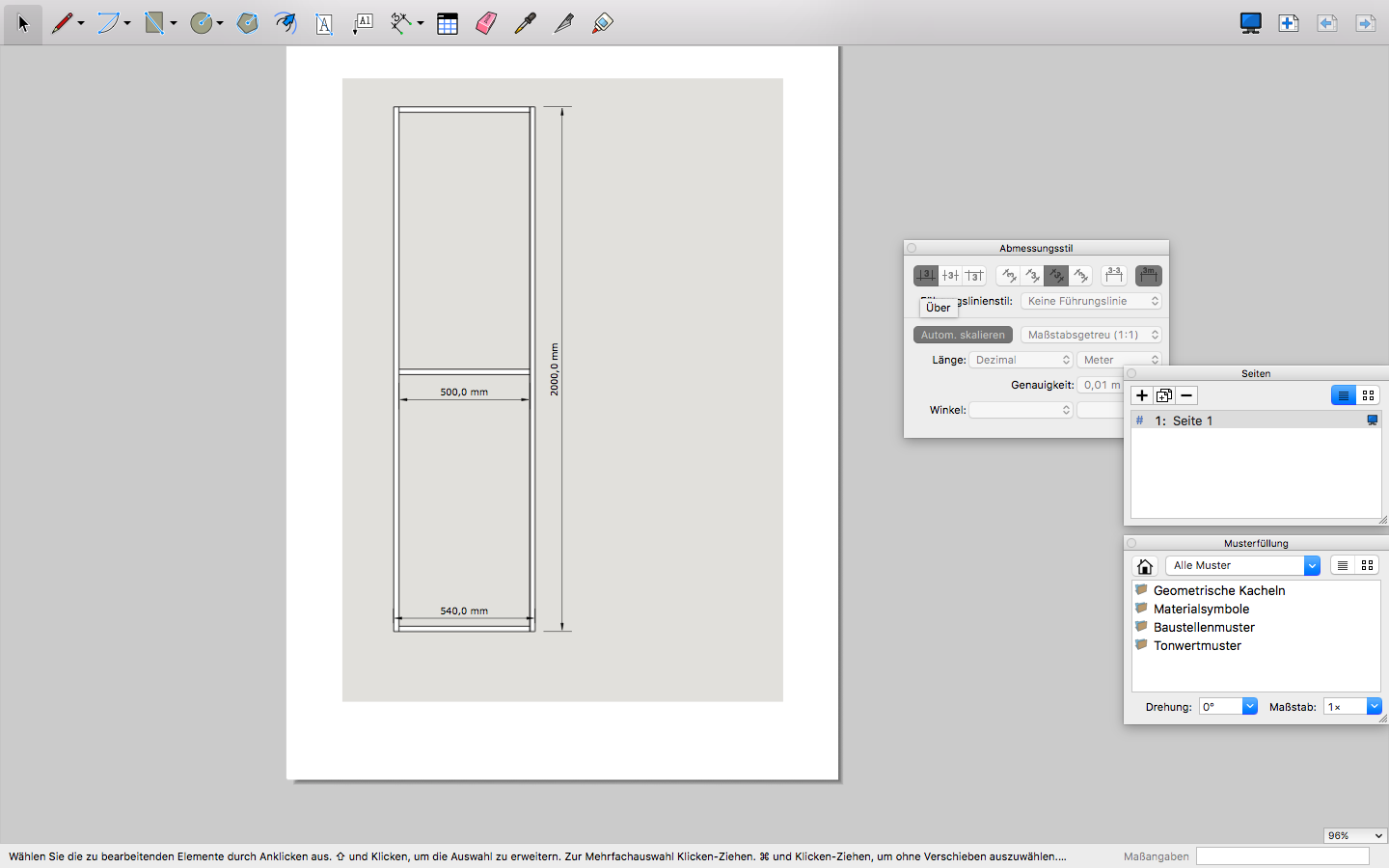
Task: Open the Geometrische Kacheln pattern folder
Action: pos(1218,590)
